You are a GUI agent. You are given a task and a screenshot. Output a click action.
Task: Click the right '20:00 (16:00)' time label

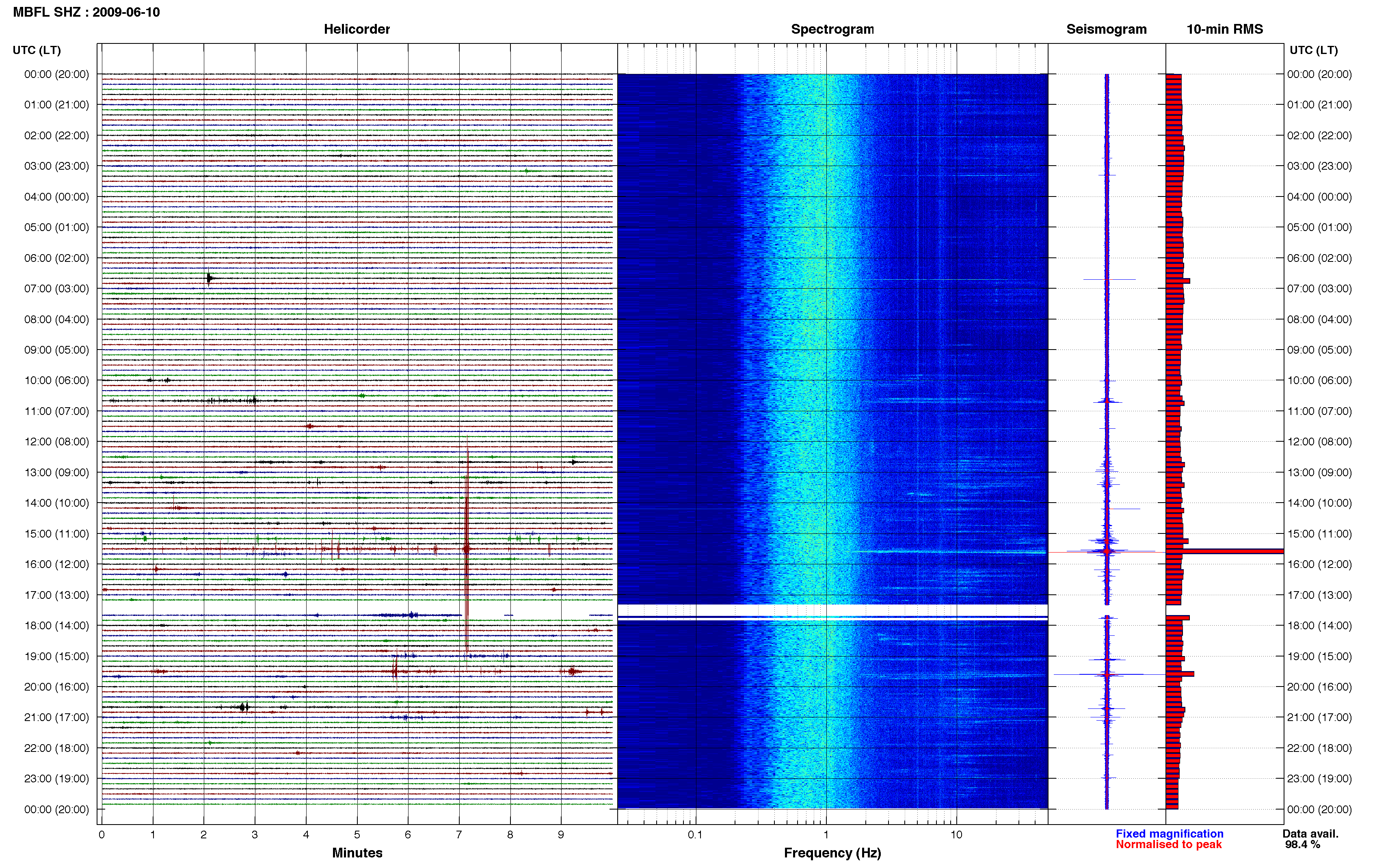(1319, 687)
